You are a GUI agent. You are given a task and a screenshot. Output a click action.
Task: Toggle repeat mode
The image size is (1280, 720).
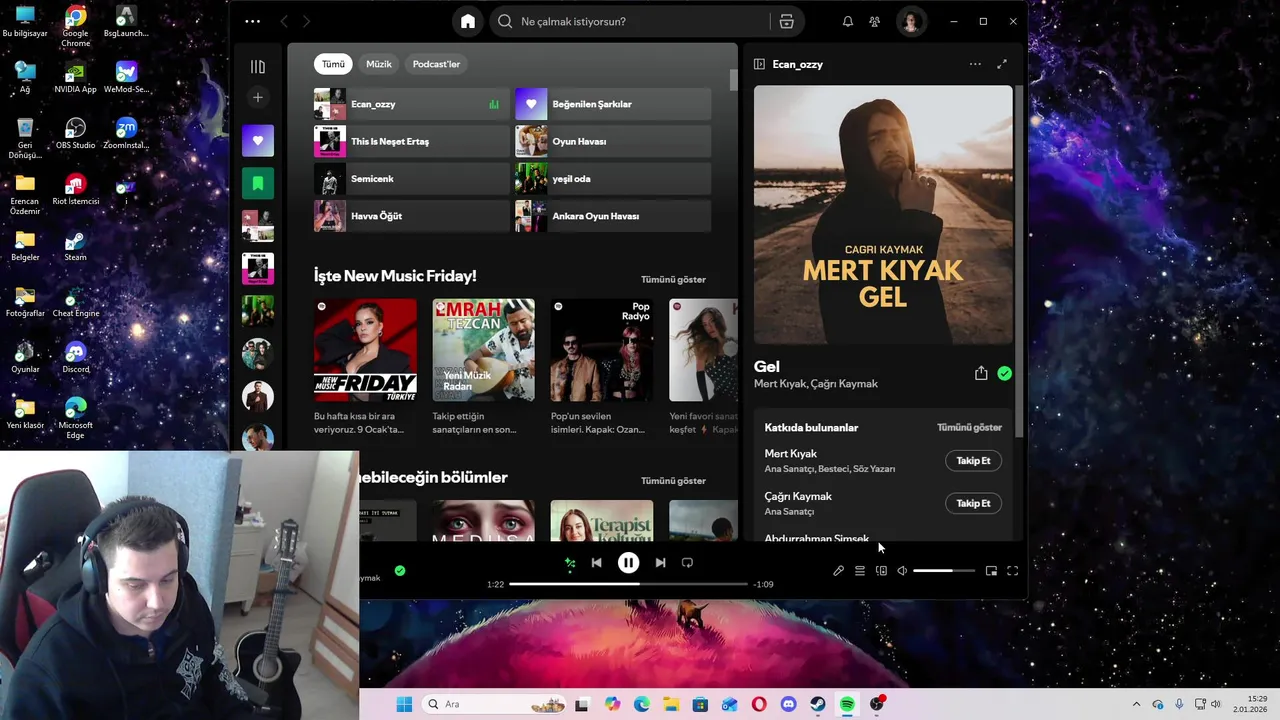[687, 563]
